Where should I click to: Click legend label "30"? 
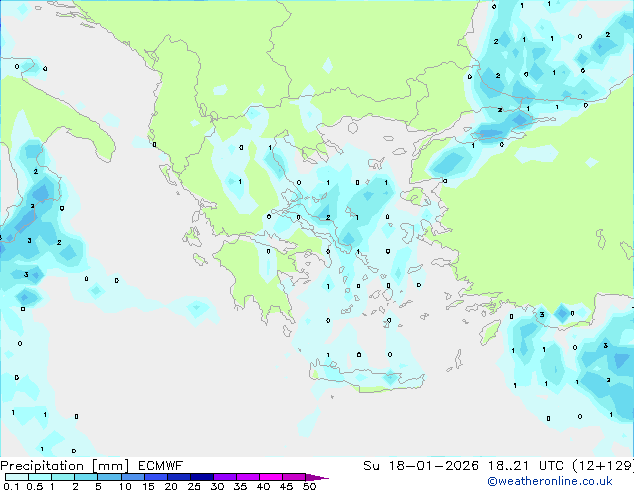(x=218, y=486)
